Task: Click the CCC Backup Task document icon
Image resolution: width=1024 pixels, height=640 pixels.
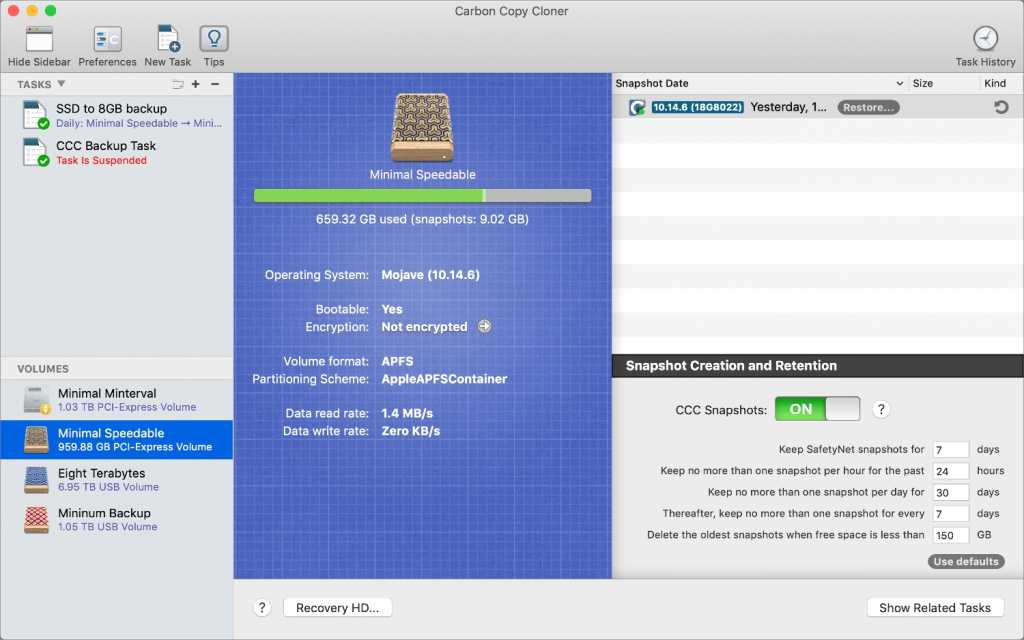Action: point(35,152)
